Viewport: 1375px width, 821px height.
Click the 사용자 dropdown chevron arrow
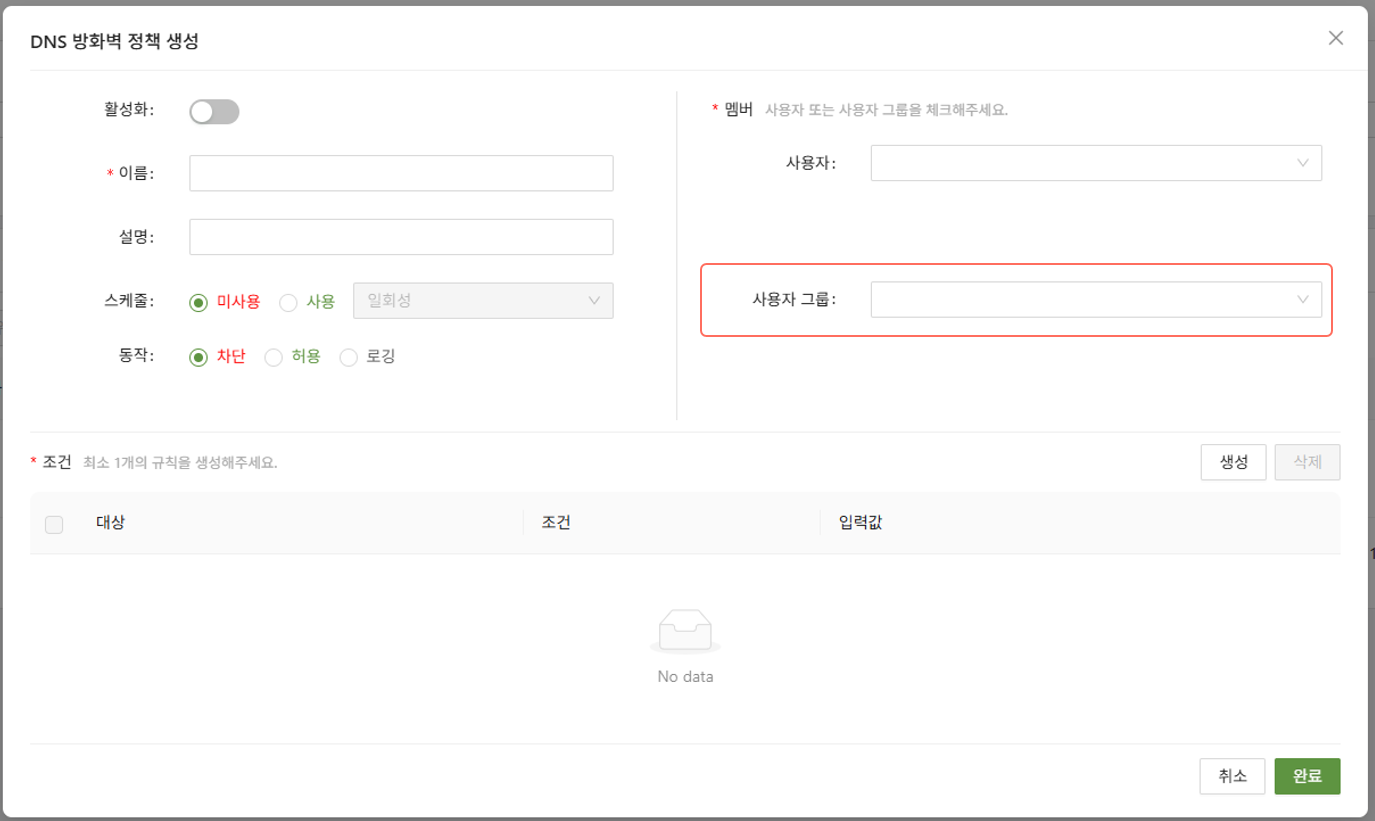click(x=1302, y=163)
